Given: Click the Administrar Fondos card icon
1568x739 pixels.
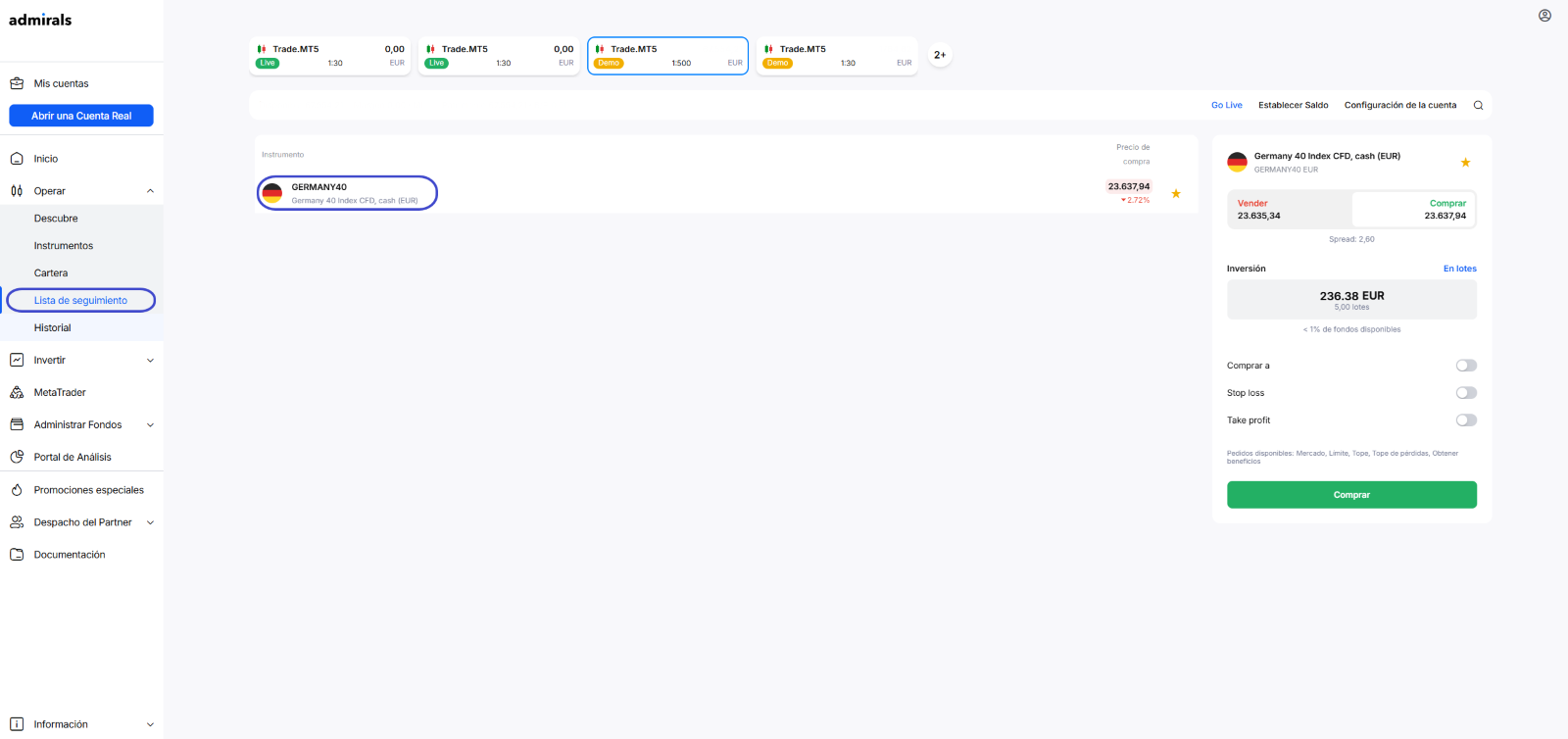Looking at the screenshot, I should 17,424.
